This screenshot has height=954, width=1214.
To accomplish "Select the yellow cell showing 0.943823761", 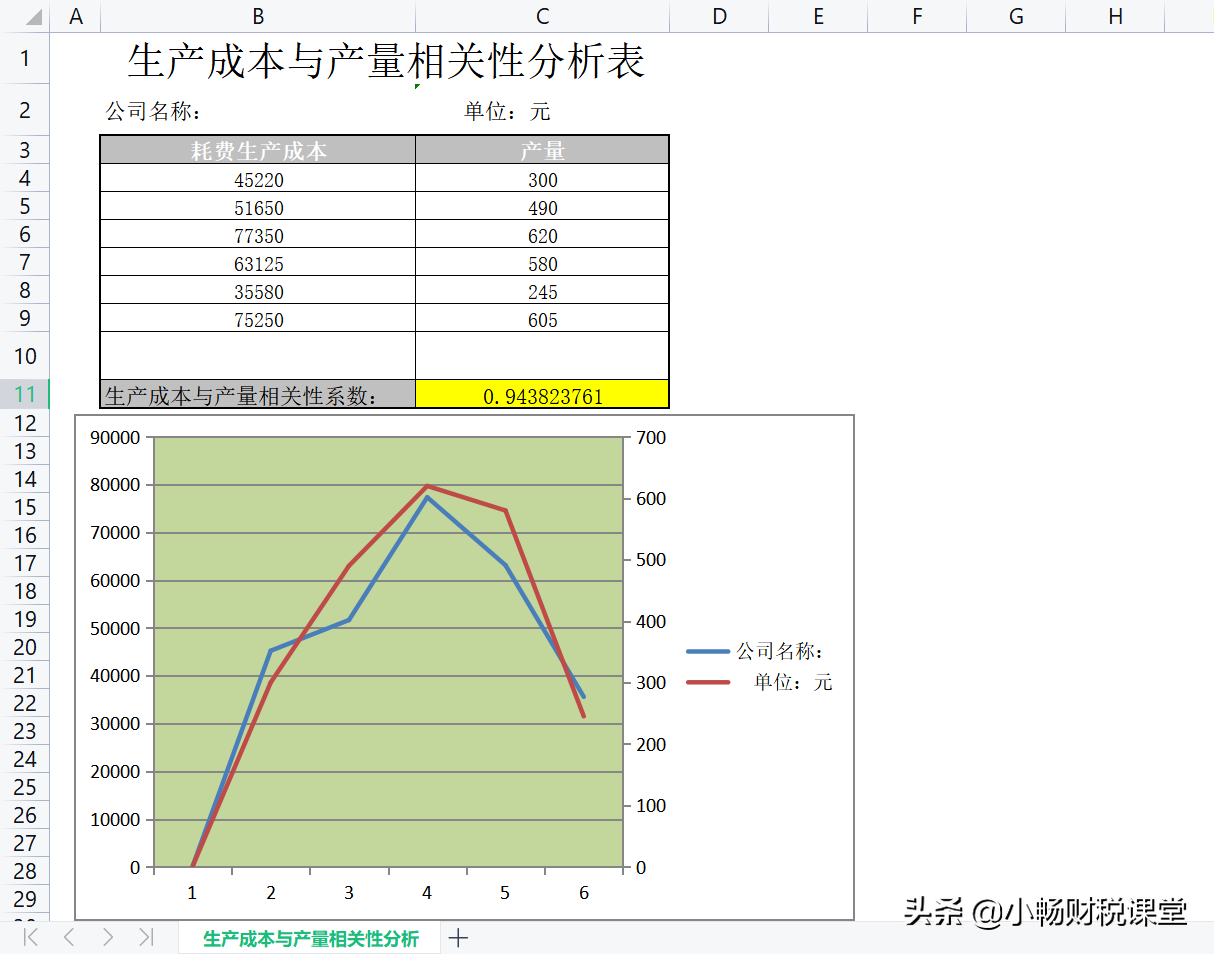I will pos(541,395).
